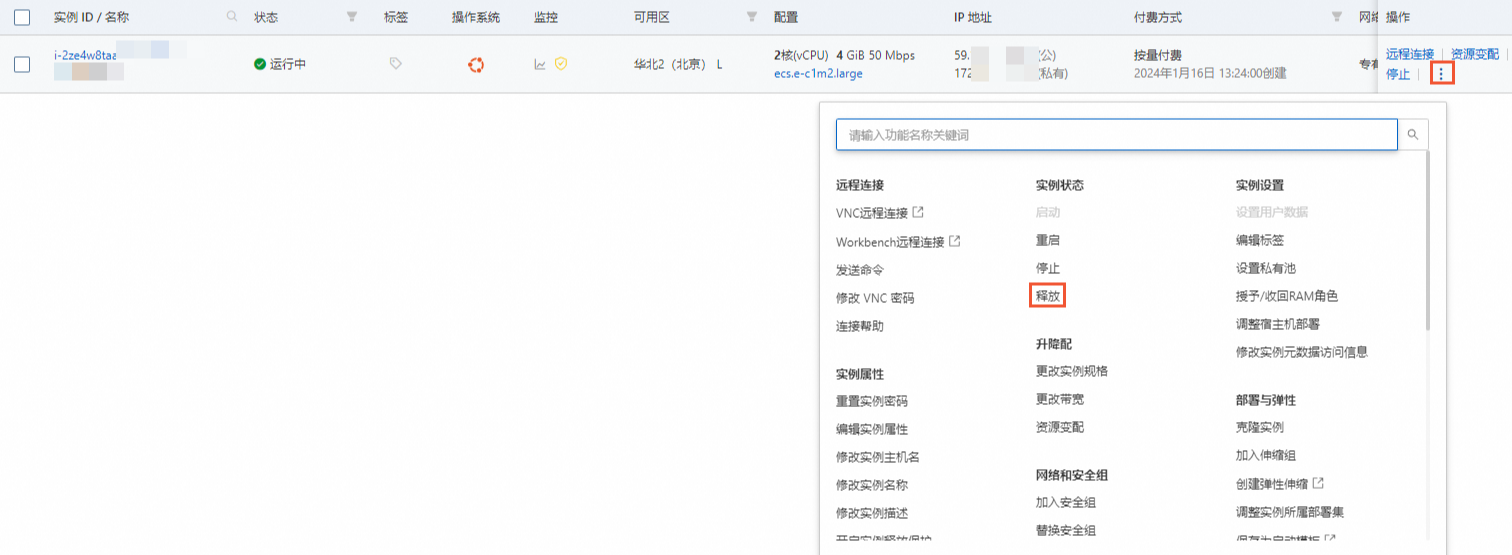Click search icon in instance ID column header
This screenshot has height=555, width=1512.
pos(232,17)
